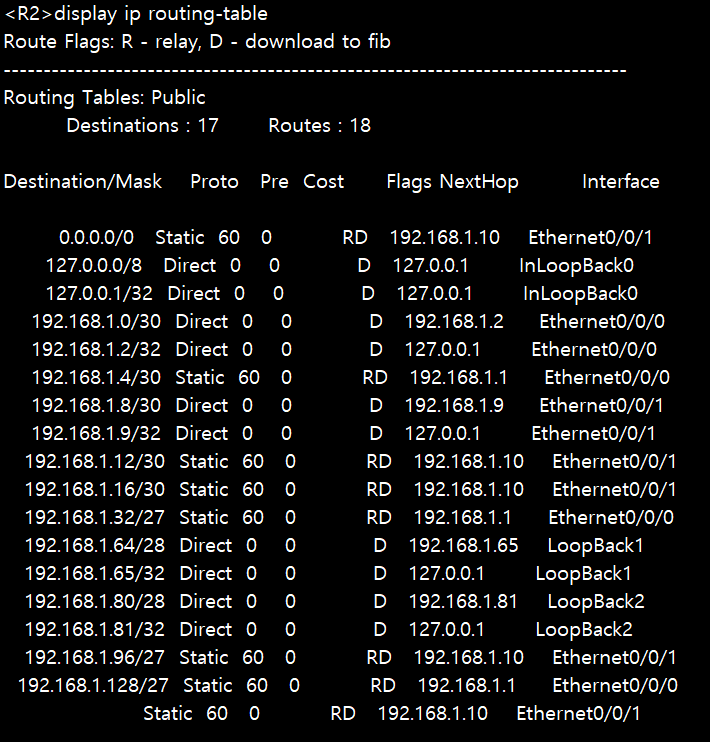Click Ethernet0/0/1 in the 0.0.0.0/0 row
Image resolution: width=710 pixels, height=742 pixels.
click(x=590, y=238)
